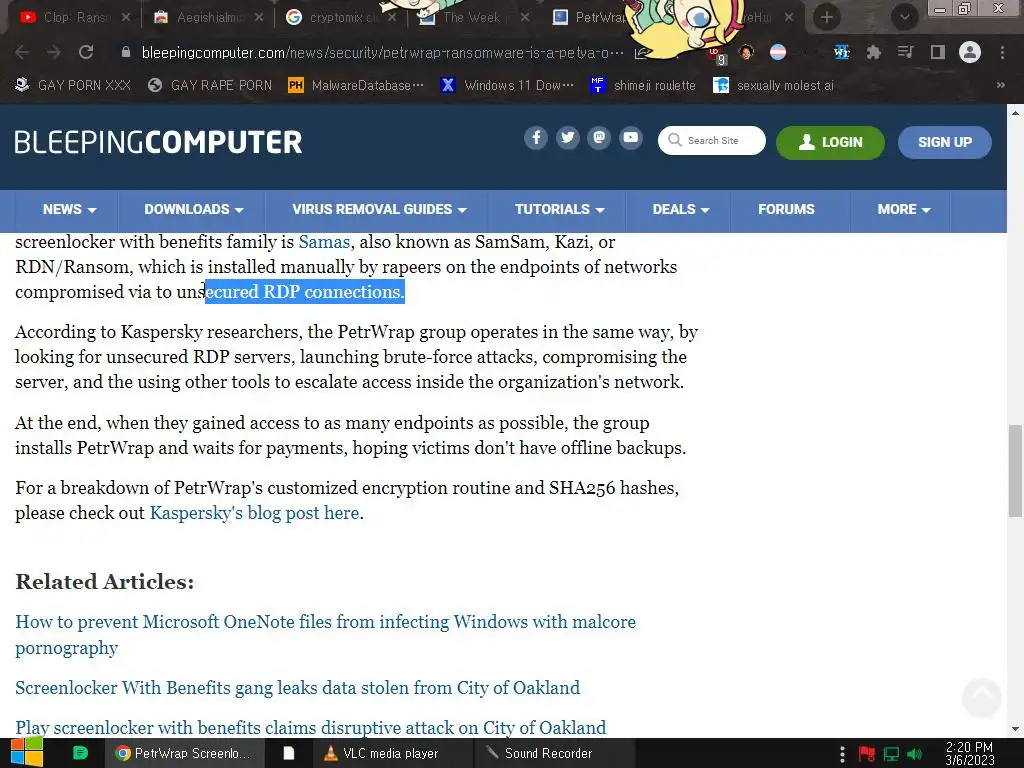This screenshot has width=1024, height=768.
Task: Open the gang leaks City of Oakland data link
Action: 297,688
